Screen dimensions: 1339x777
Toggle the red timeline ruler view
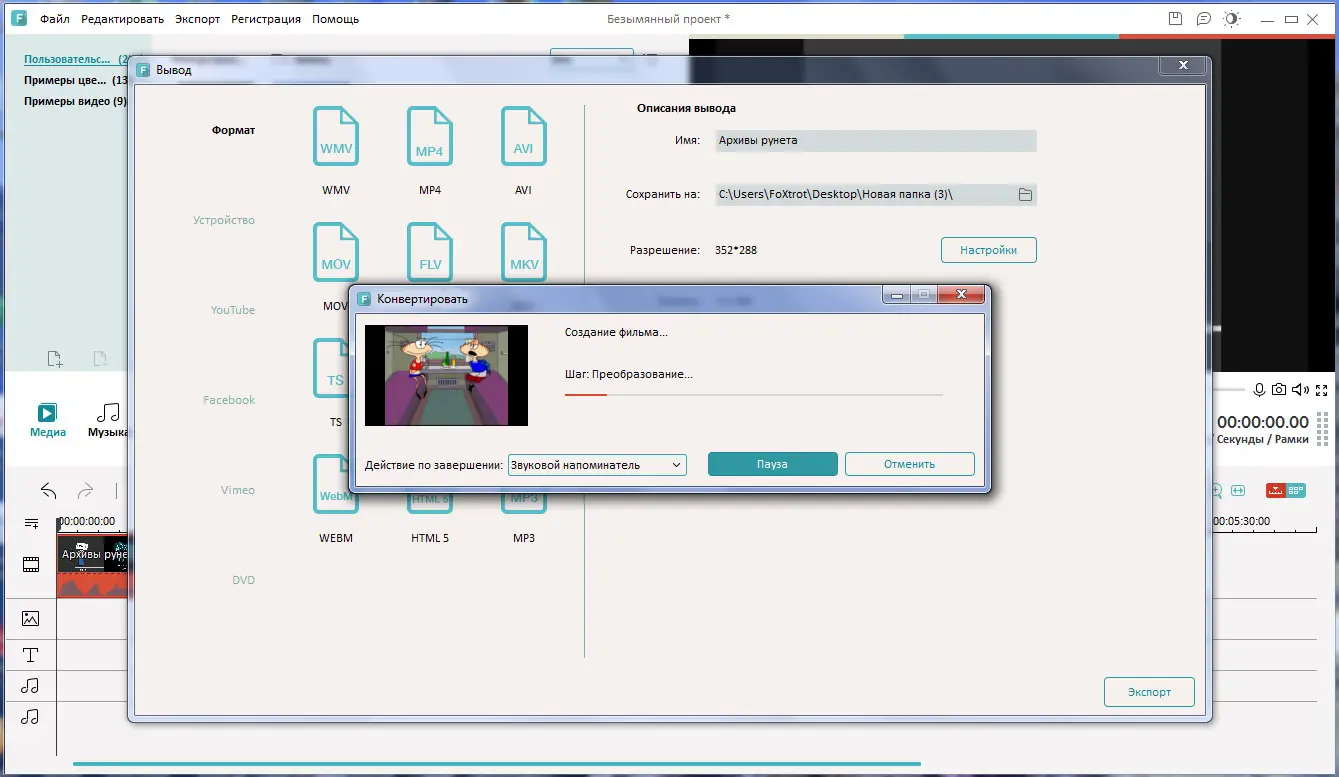click(x=1277, y=490)
